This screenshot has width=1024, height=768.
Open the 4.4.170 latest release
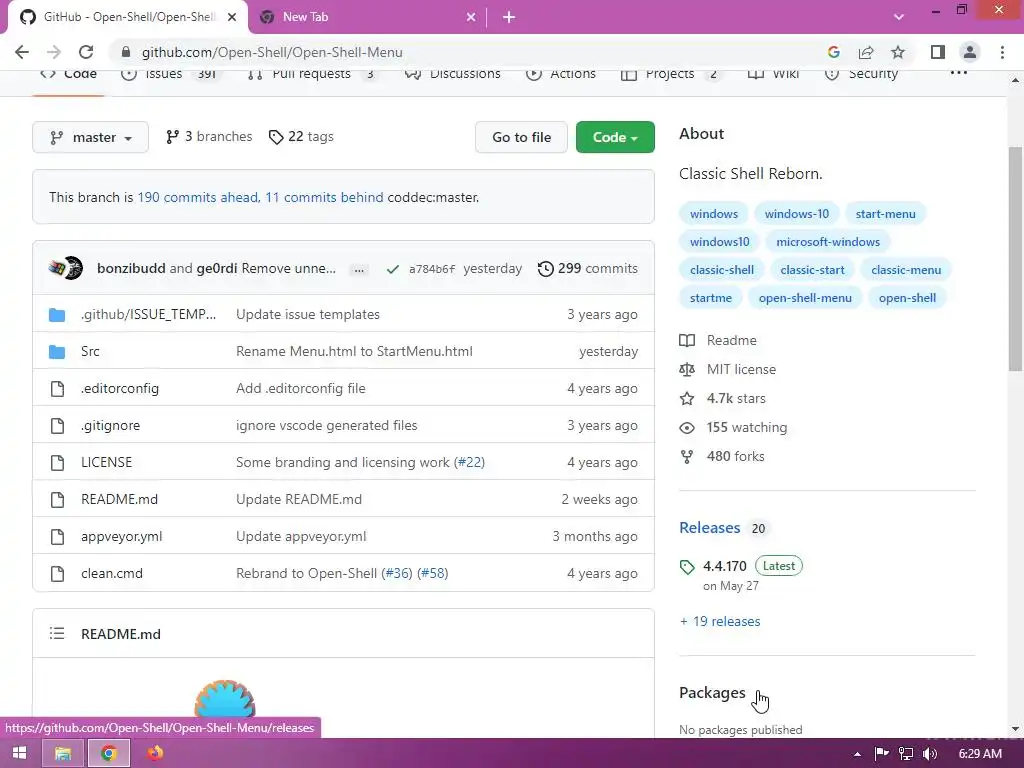724,566
